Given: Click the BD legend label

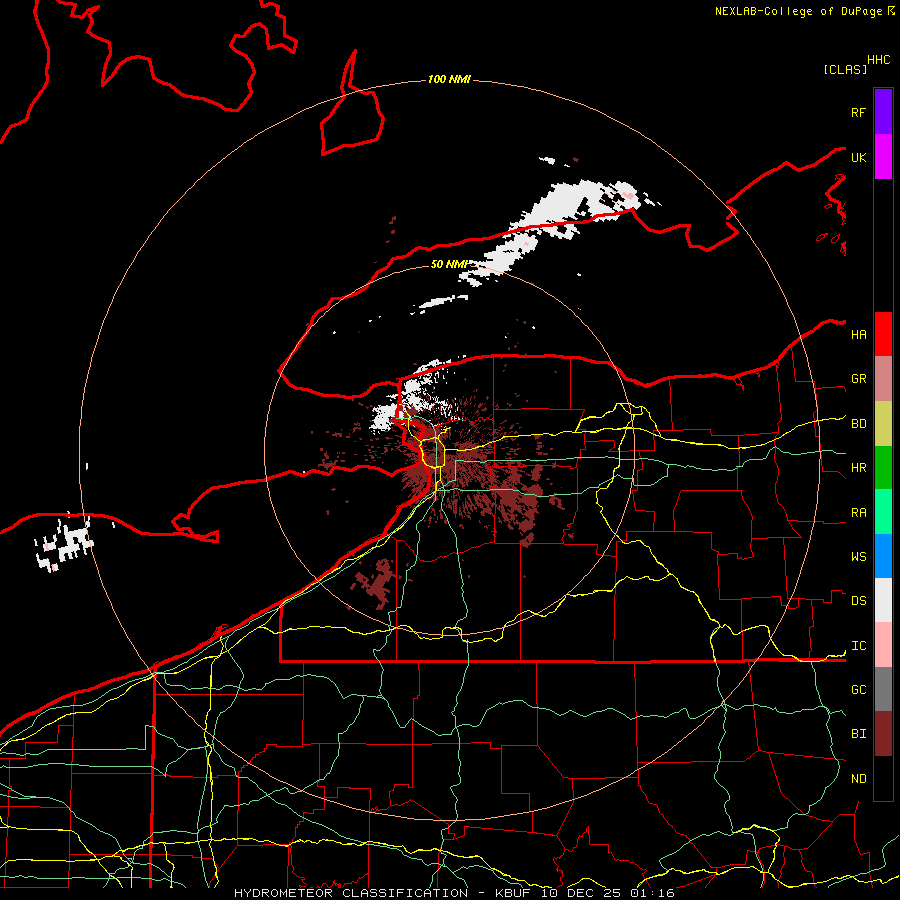Looking at the screenshot, I should (x=858, y=424).
